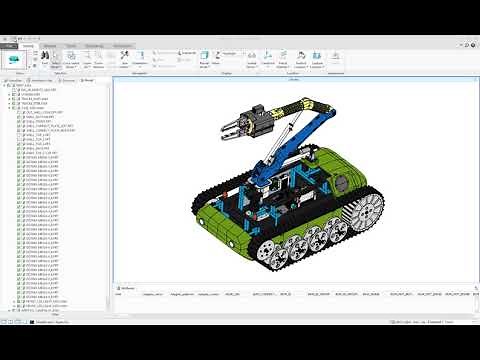The image size is (480, 360).
Task: Select the active Home ribbon tab
Action: click(28, 46)
